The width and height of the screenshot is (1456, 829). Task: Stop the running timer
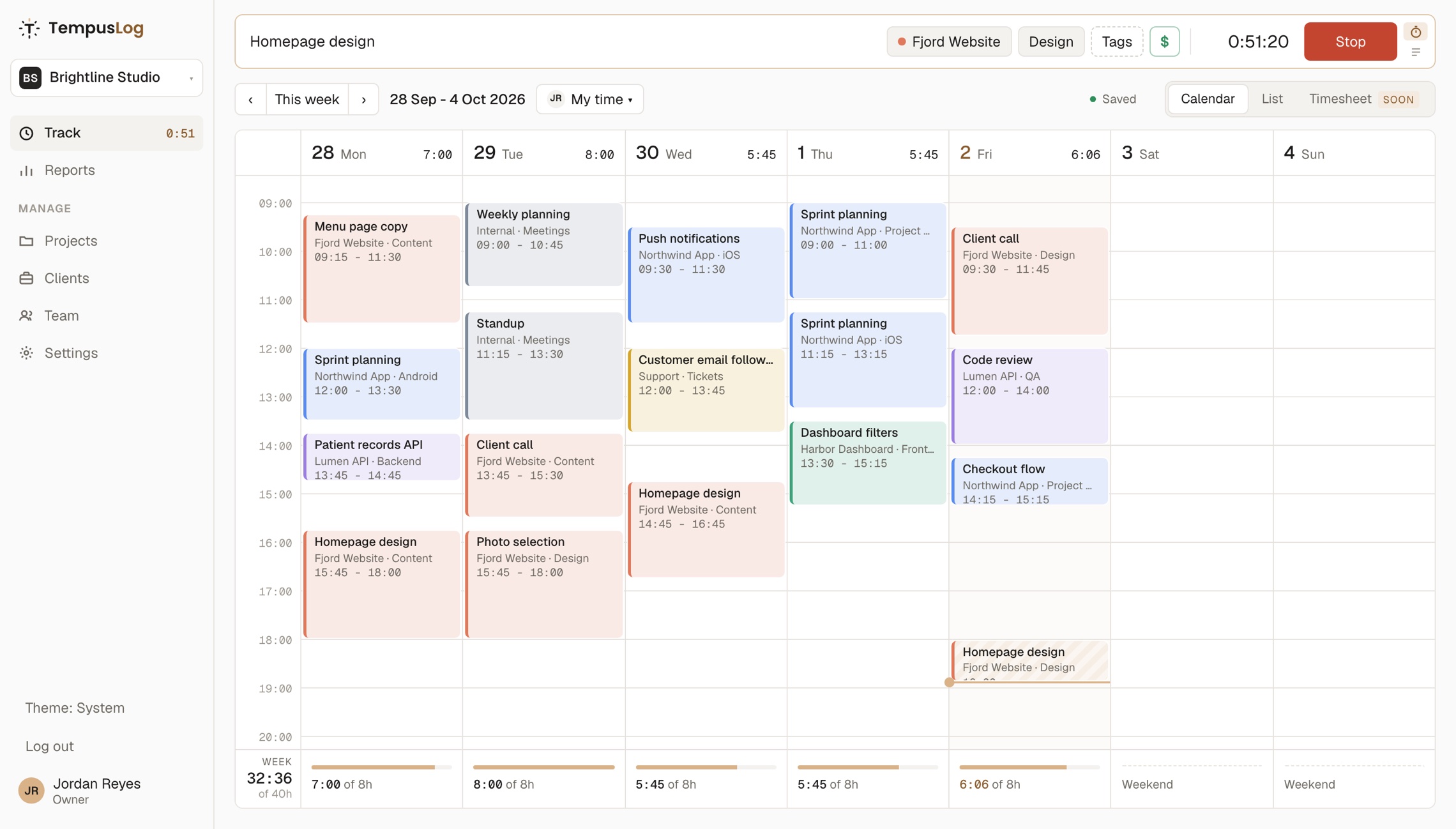(1350, 42)
